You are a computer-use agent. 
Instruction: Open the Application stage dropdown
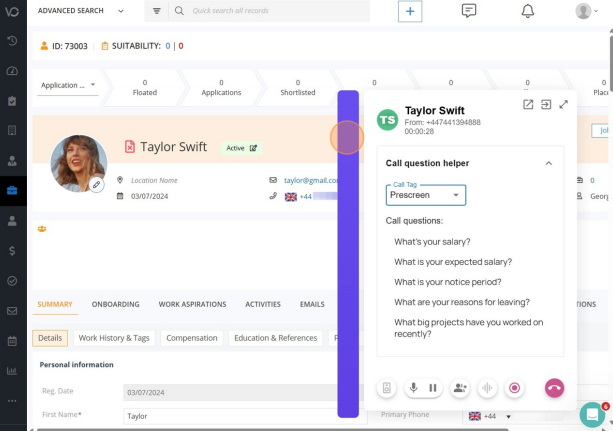point(68,85)
